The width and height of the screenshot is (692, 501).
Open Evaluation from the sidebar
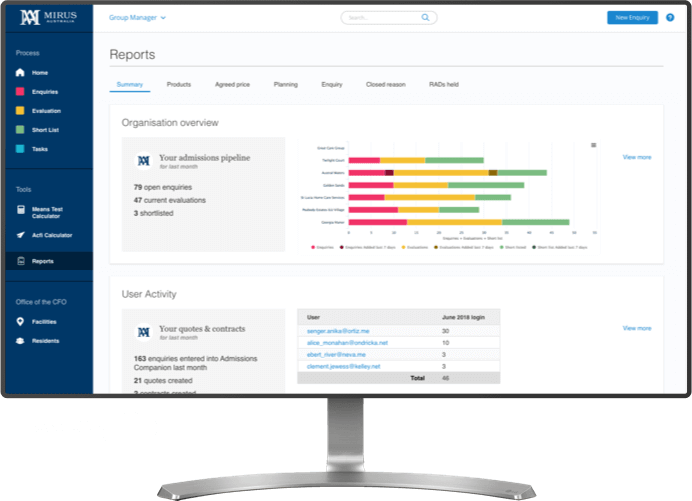click(x=46, y=111)
